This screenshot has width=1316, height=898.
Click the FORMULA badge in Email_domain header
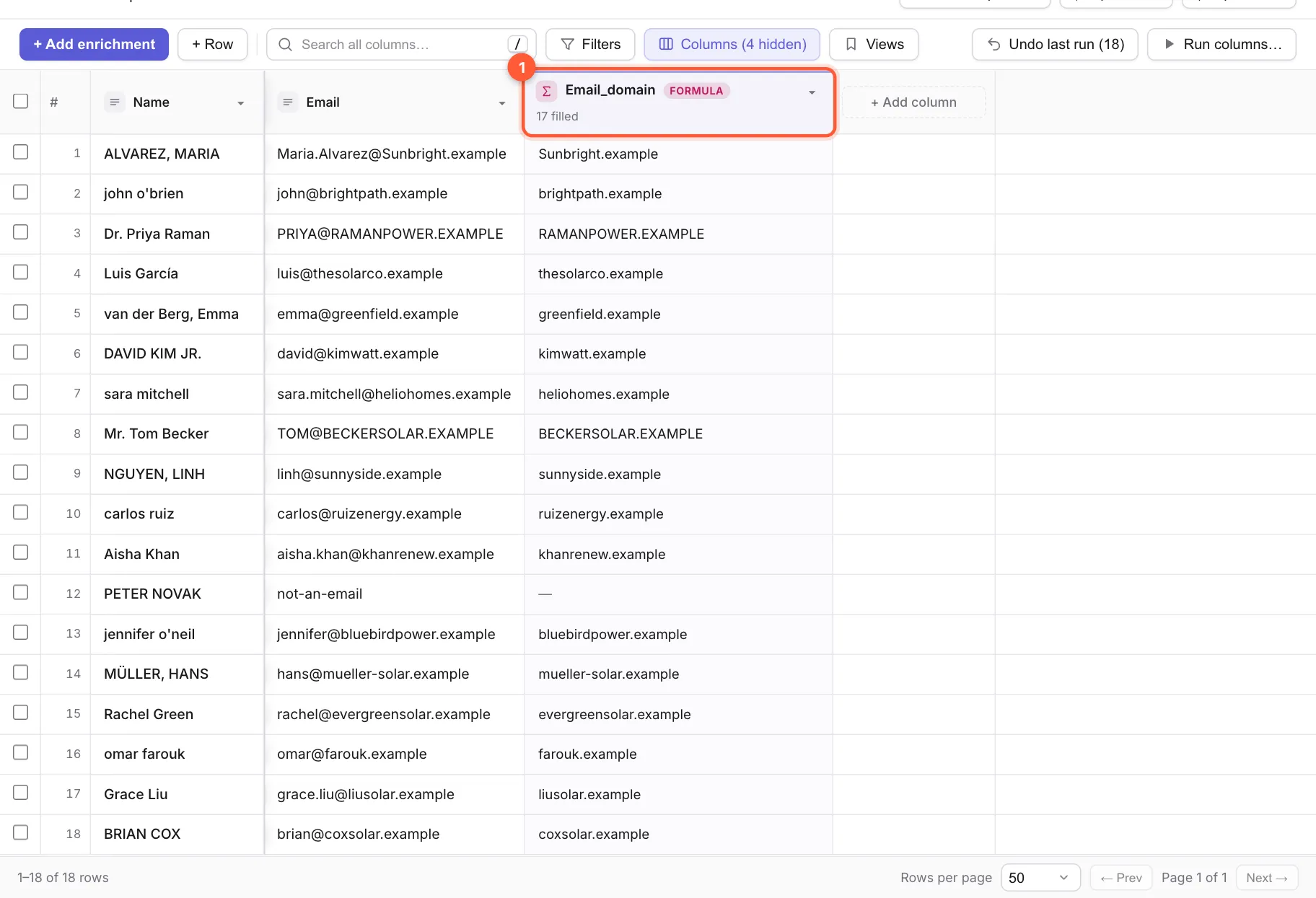[696, 91]
